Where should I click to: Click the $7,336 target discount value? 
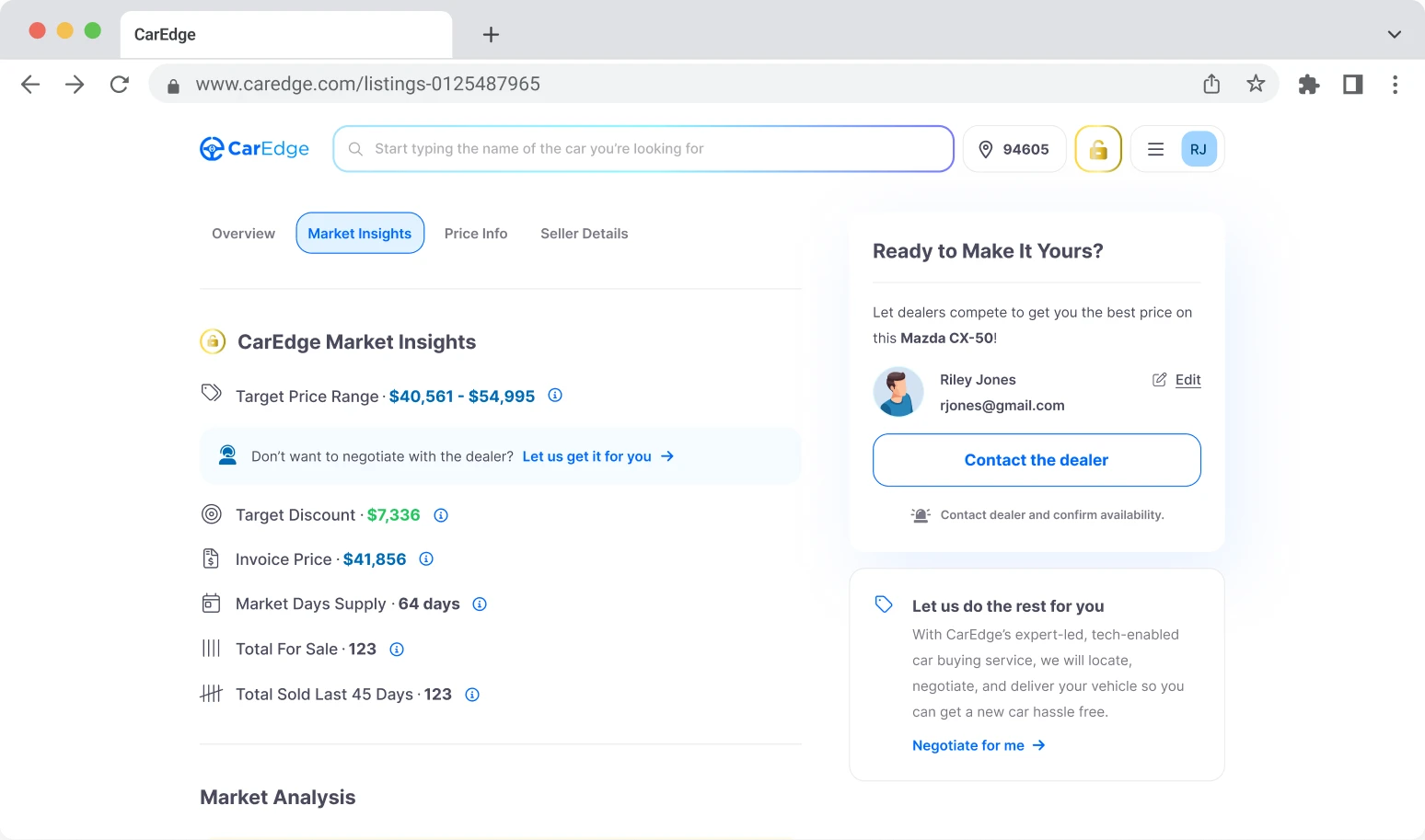click(x=393, y=515)
